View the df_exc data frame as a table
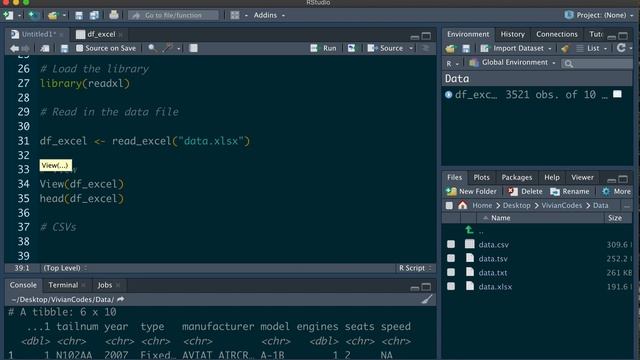Viewport: 640px width, 360px height. (x=618, y=94)
